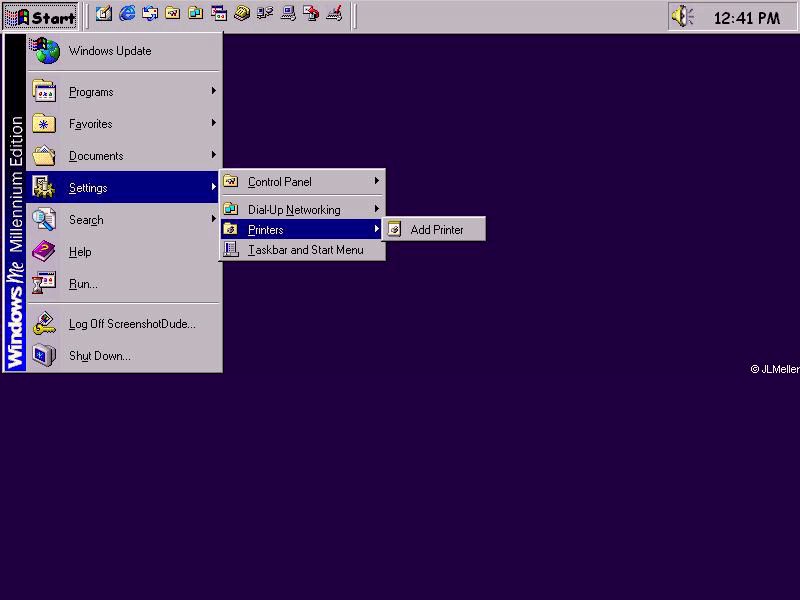Click the Windows Update globe icon
The image size is (800, 600).
click(x=45, y=51)
